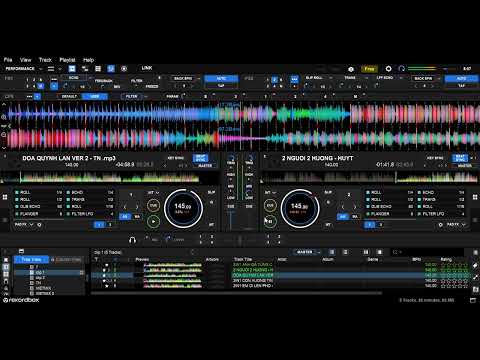Trigger deck 2 ECHO pad FX
Image resolution: width=480 pixels, height=360 pixels.
pos(441,192)
